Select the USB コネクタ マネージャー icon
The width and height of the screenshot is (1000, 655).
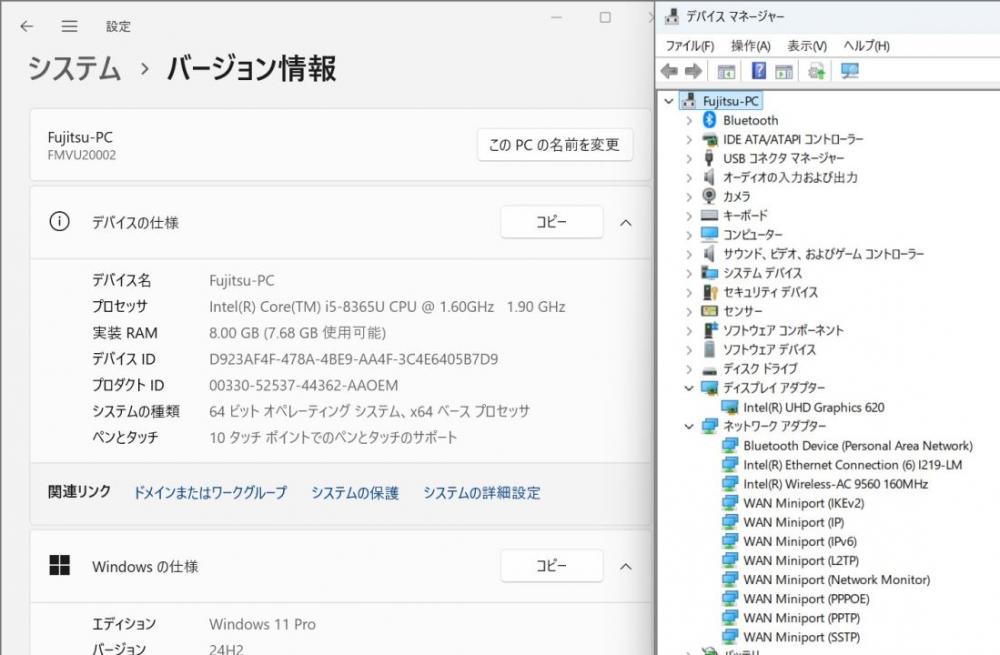pos(709,158)
